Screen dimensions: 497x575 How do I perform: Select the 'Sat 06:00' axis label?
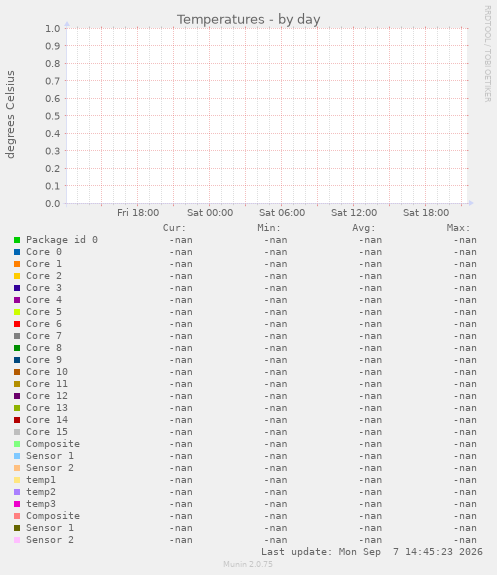(x=282, y=213)
